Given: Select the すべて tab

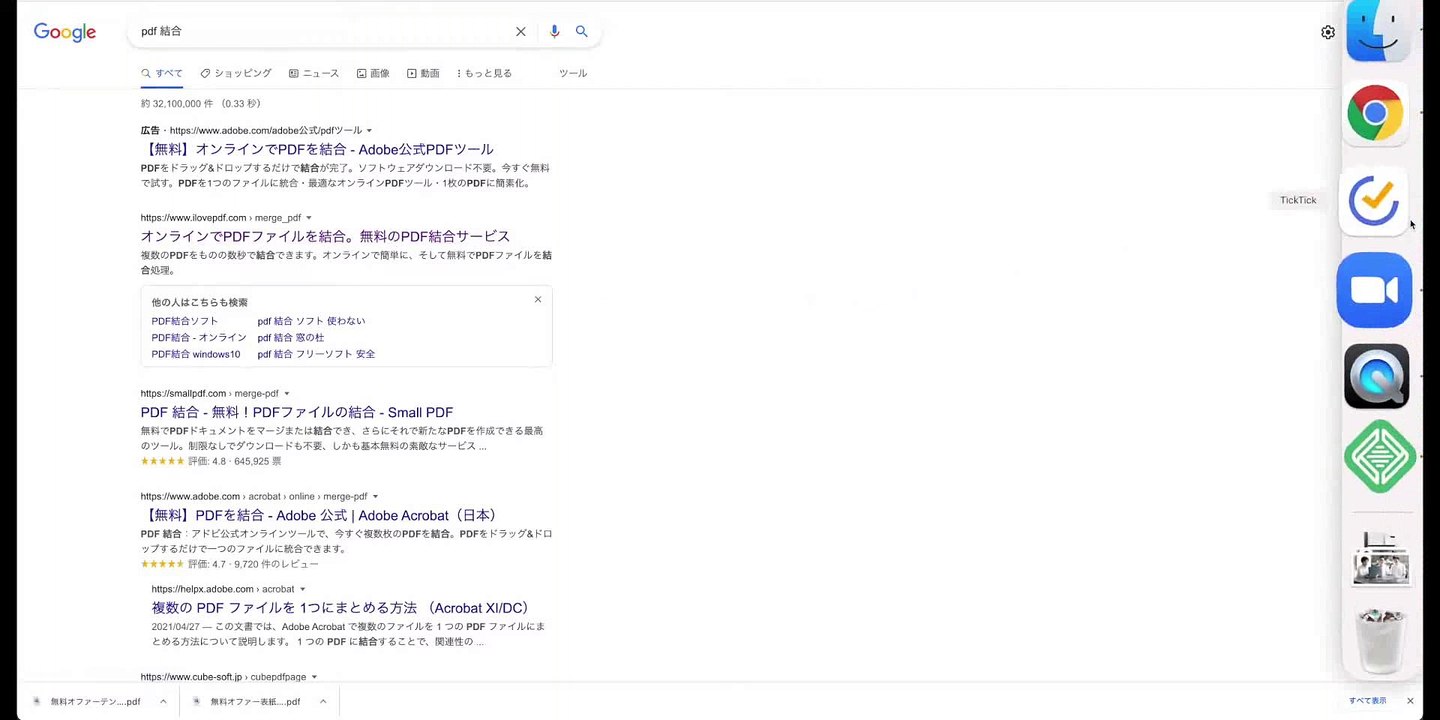Looking at the screenshot, I should tap(162, 73).
